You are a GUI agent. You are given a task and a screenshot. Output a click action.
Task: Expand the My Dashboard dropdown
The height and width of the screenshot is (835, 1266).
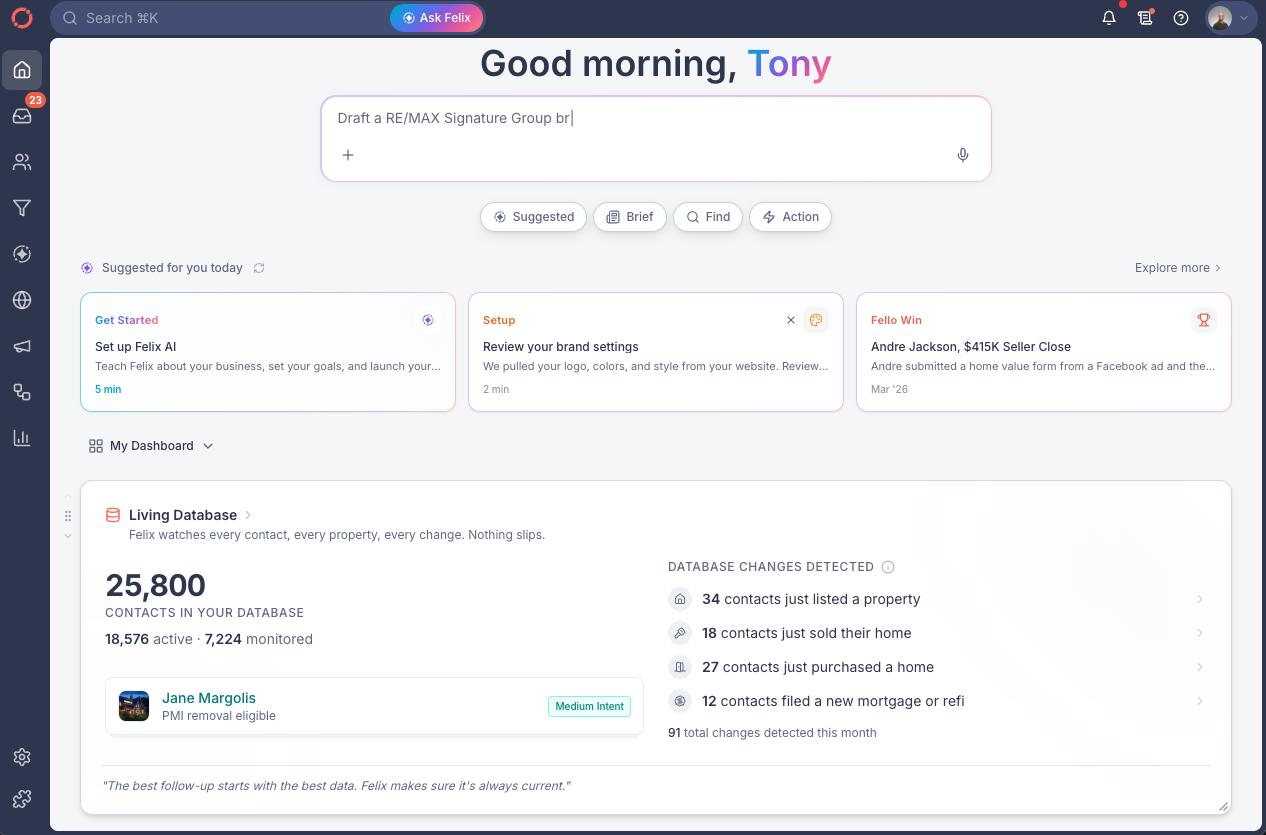point(151,446)
